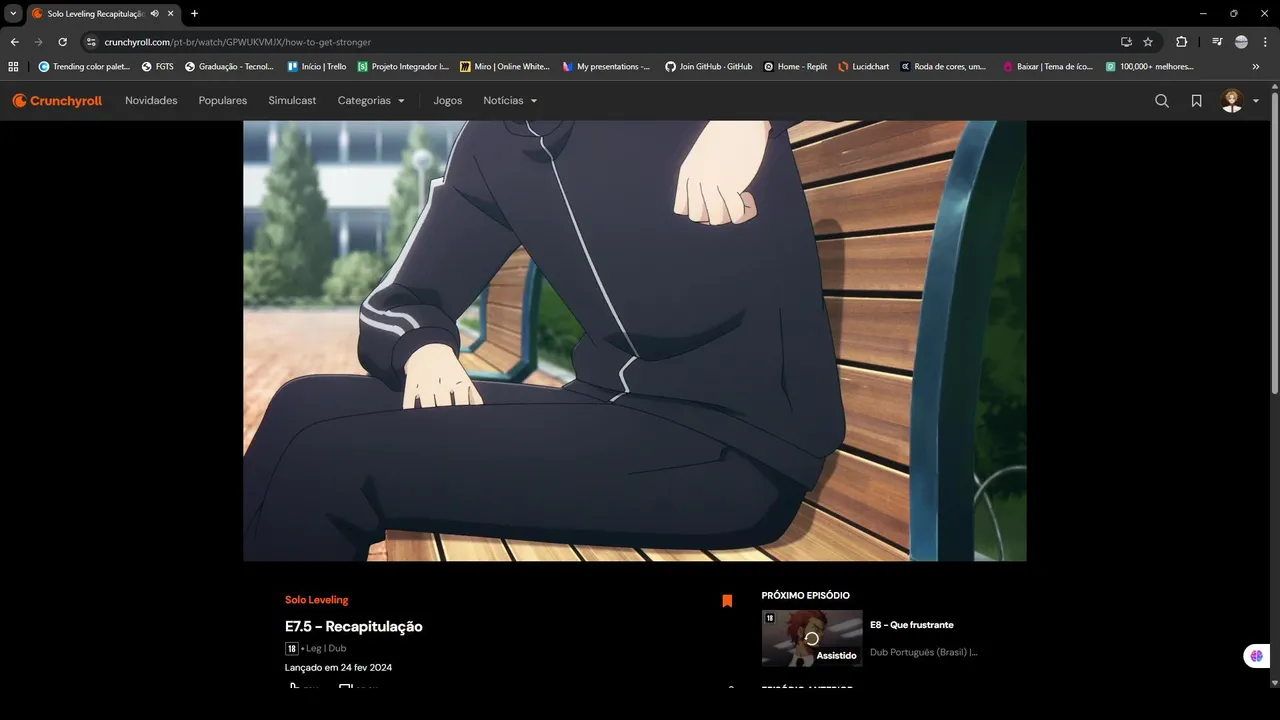The height and width of the screenshot is (720, 1280).
Task: Open the Join GitHub bookmark
Action: (708, 67)
